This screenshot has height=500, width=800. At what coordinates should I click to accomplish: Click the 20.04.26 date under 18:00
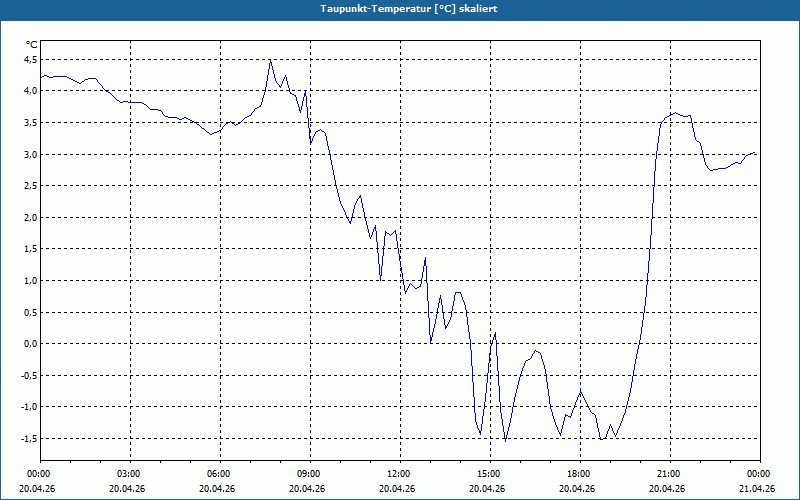[577, 488]
